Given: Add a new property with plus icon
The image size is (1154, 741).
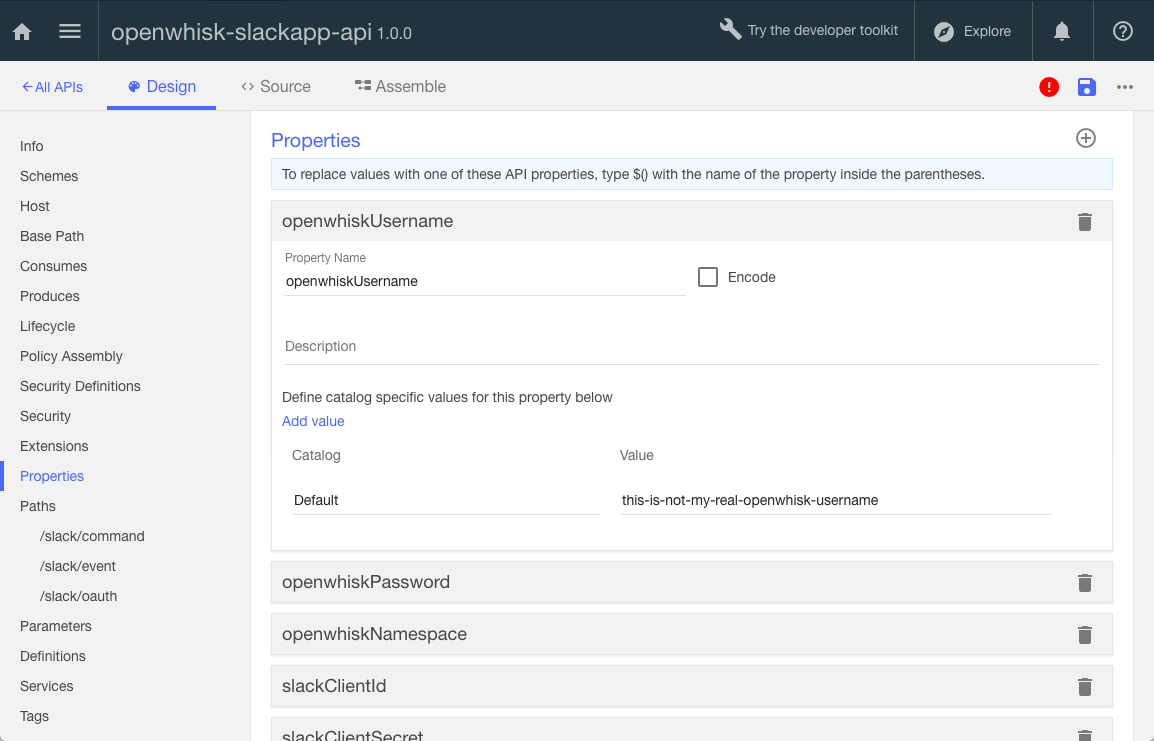Looking at the screenshot, I should click(1086, 139).
